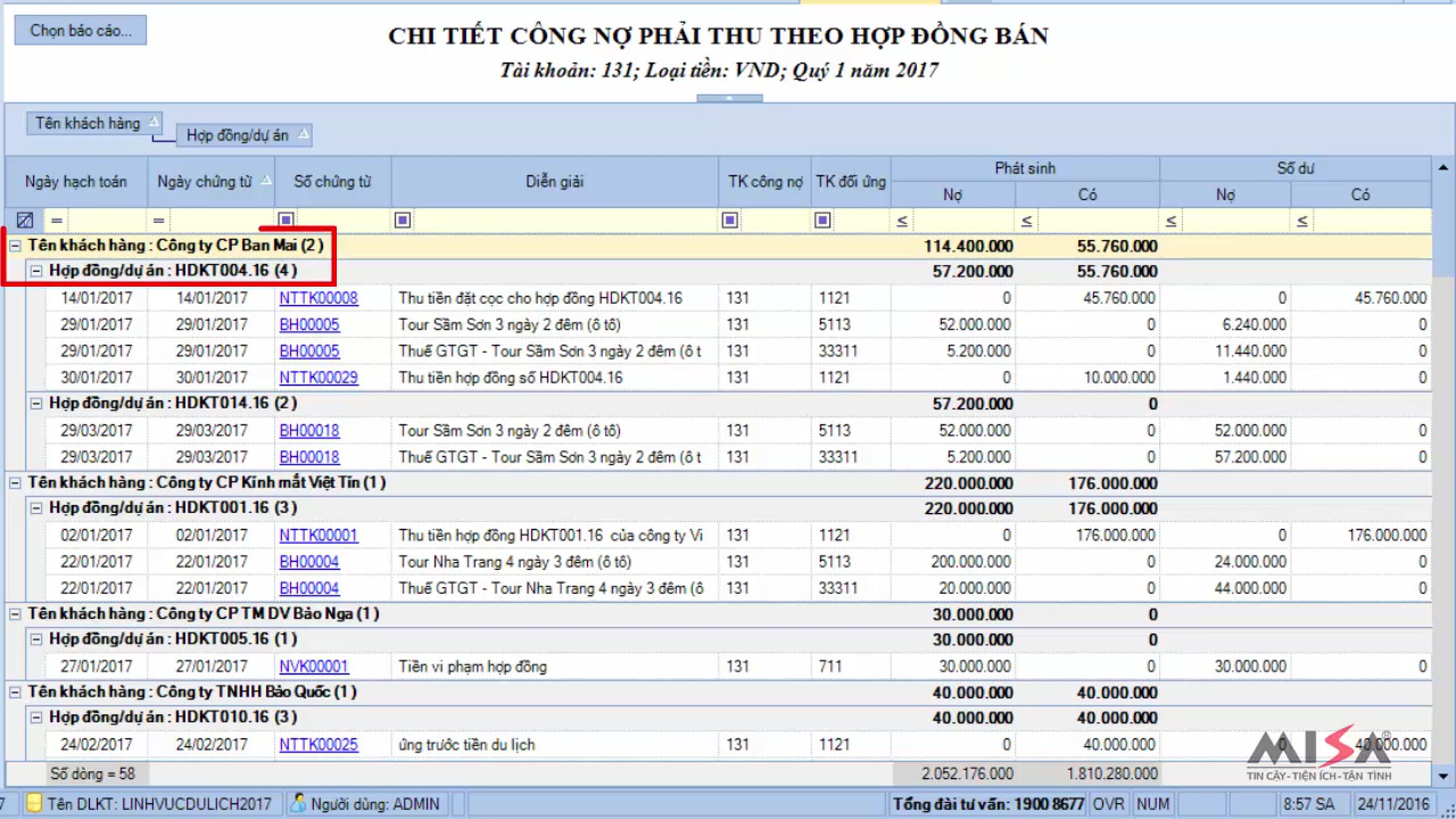Sort by the Phát sinh Có column header
This screenshot has width=1456, height=819.
tap(1087, 195)
